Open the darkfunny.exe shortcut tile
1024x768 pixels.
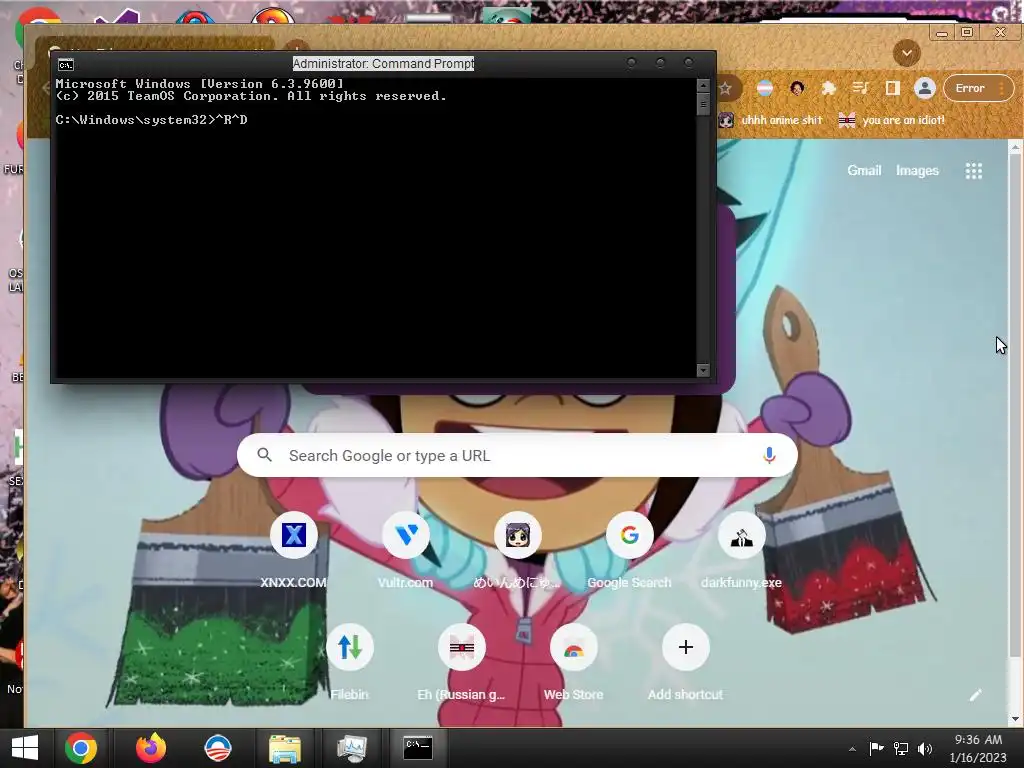[741, 536]
